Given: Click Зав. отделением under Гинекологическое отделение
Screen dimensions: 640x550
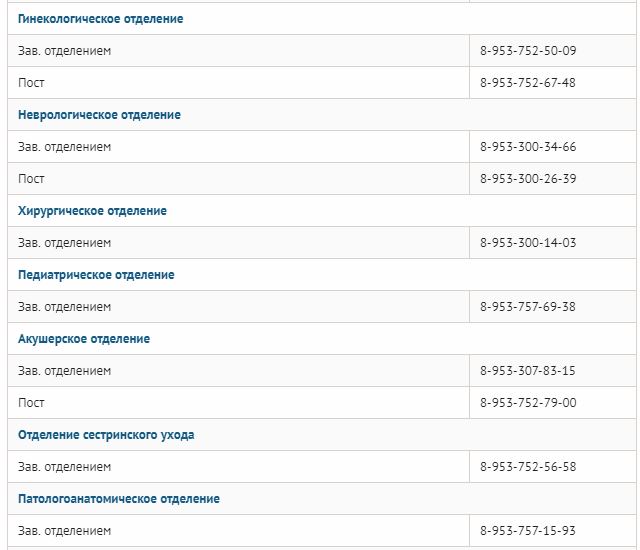Looking at the screenshot, I should pyautogui.click(x=64, y=51).
